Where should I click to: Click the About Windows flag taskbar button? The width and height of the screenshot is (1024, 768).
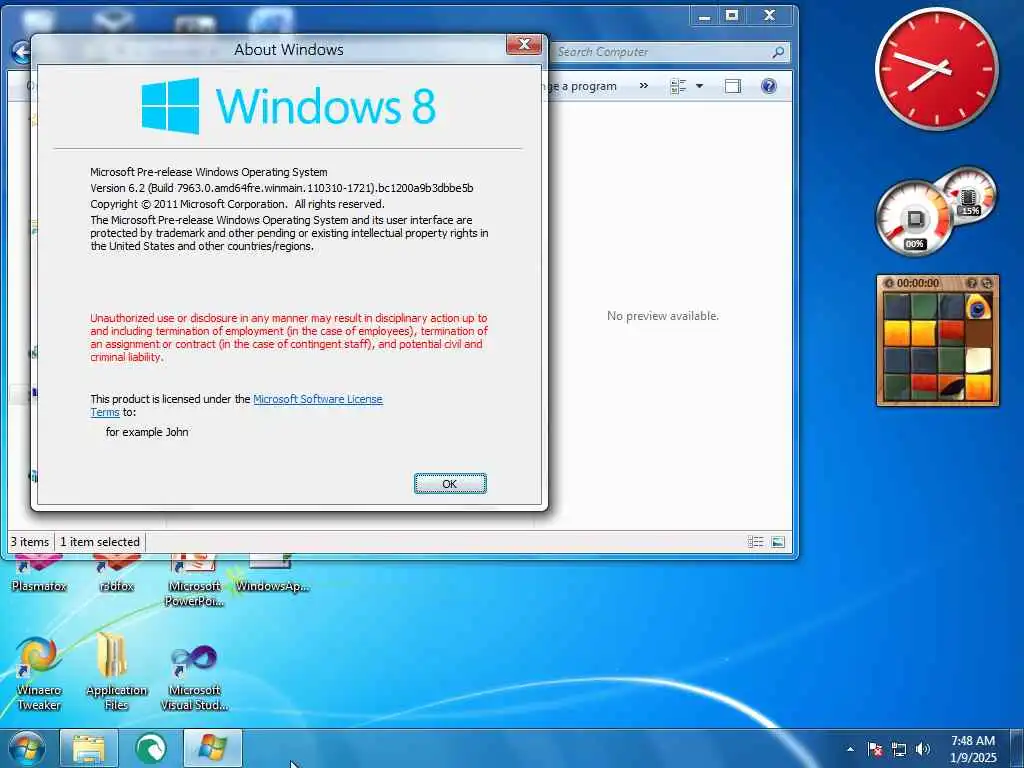[x=212, y=748]
